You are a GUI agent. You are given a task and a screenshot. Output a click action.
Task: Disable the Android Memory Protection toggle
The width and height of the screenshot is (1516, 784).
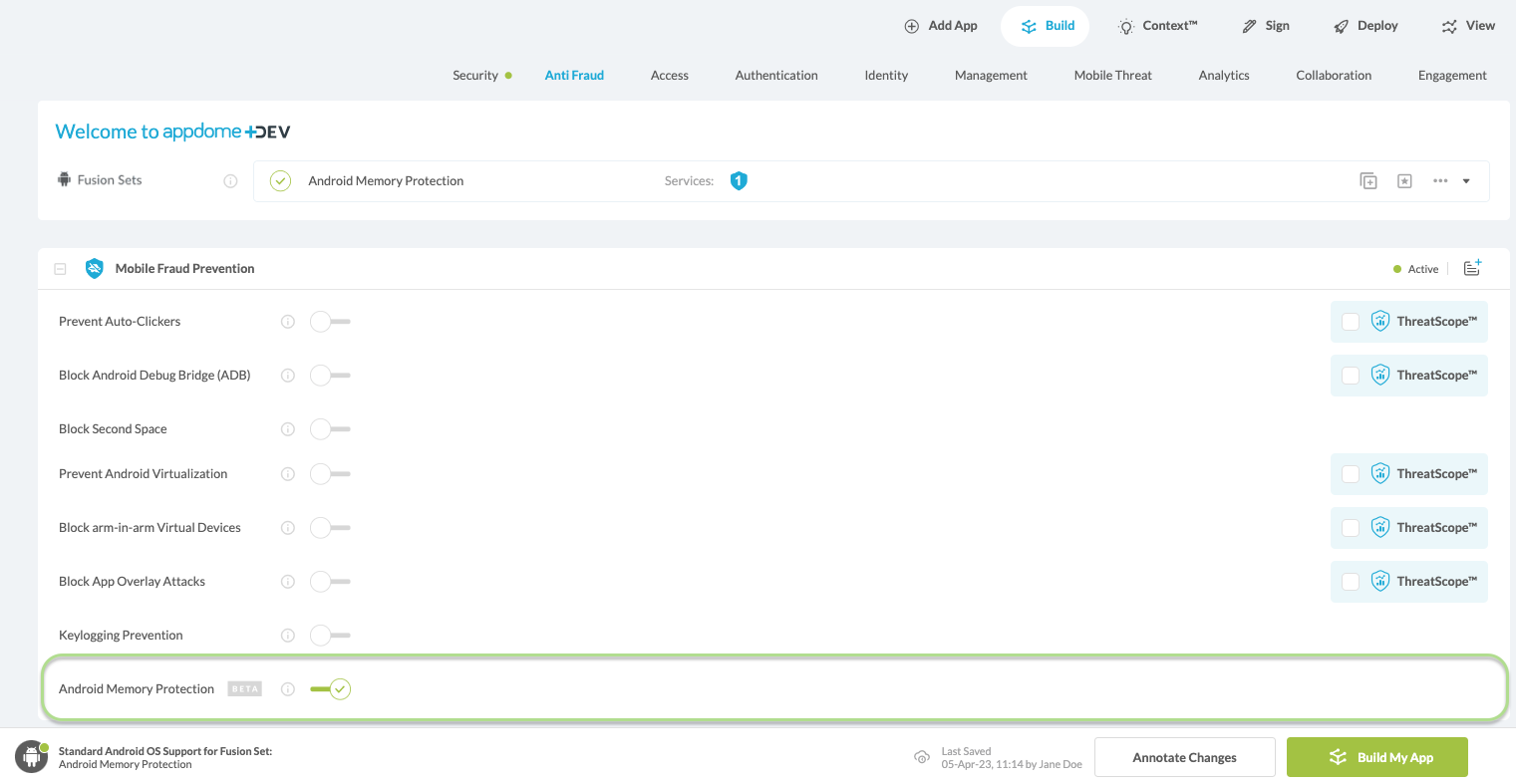pyautogui.click(x=330, y=689)
